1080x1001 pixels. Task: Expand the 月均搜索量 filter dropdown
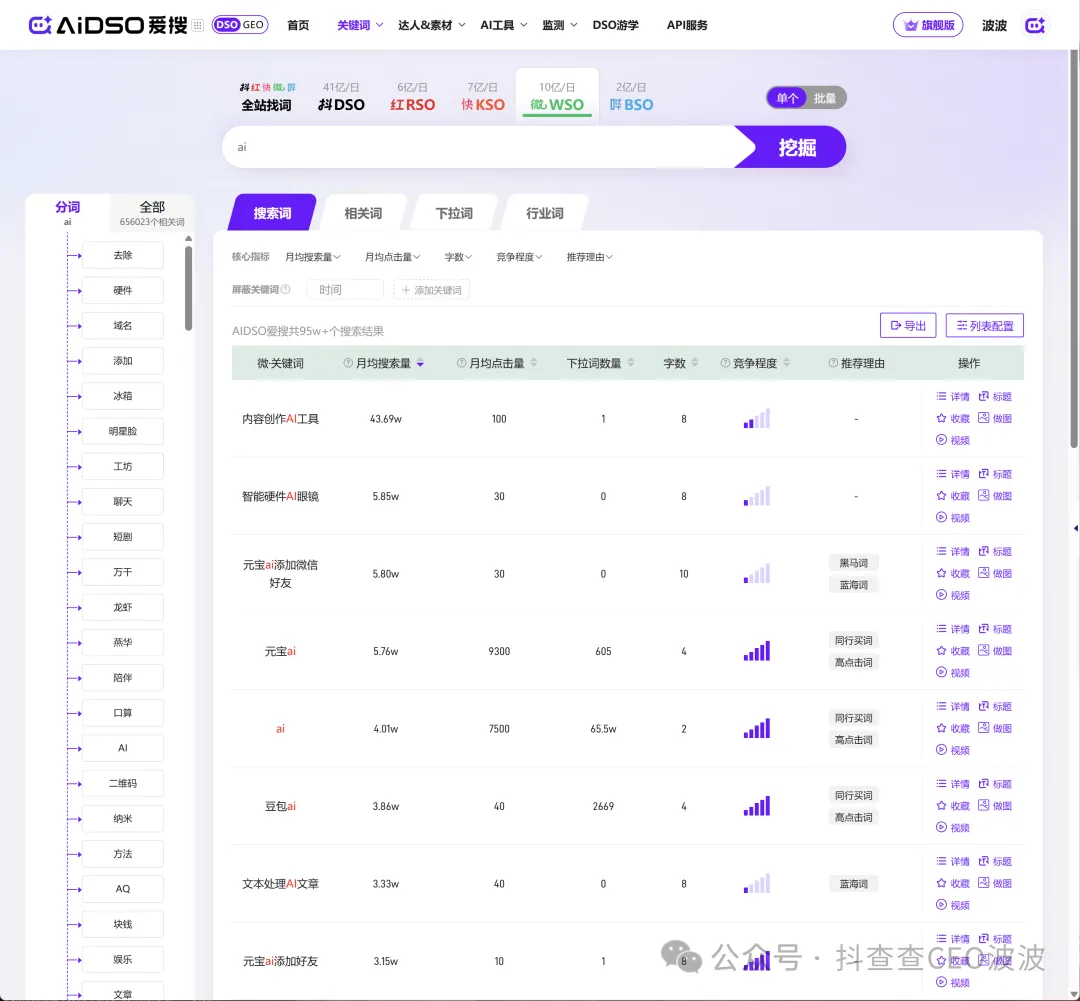coord(313,257)
